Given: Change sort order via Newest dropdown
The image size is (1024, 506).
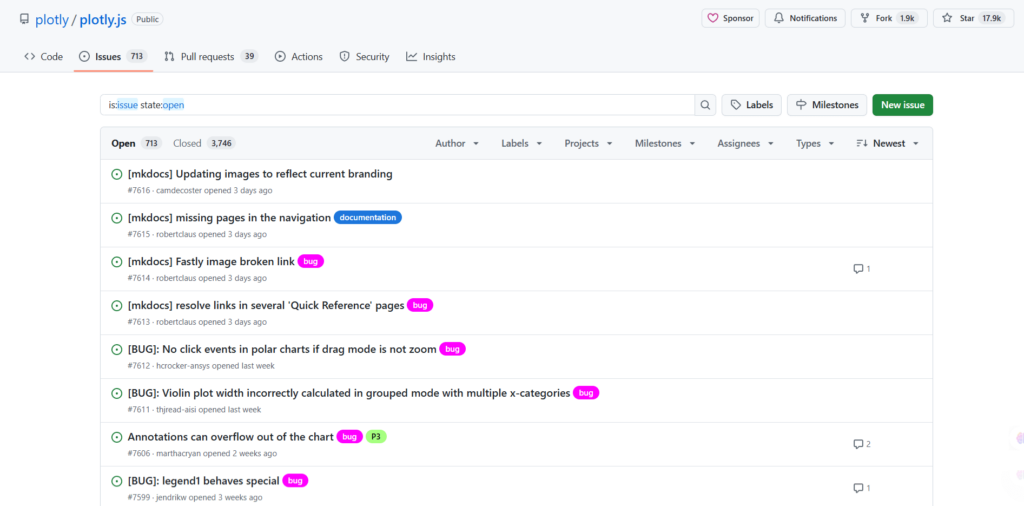Looking at the screenshot, I should 887,143.
